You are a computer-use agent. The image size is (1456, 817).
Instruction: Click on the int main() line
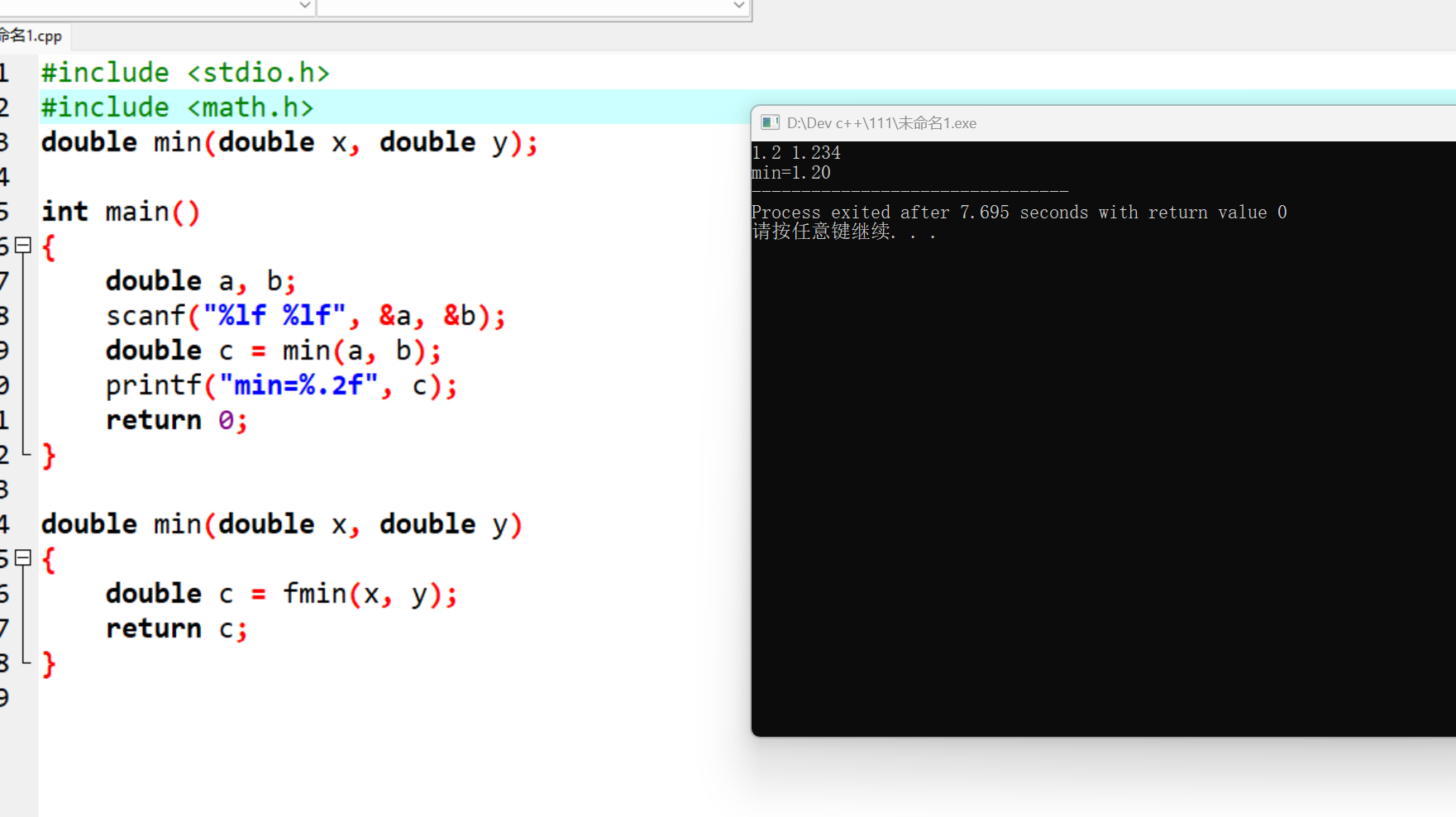click(121, 212)
